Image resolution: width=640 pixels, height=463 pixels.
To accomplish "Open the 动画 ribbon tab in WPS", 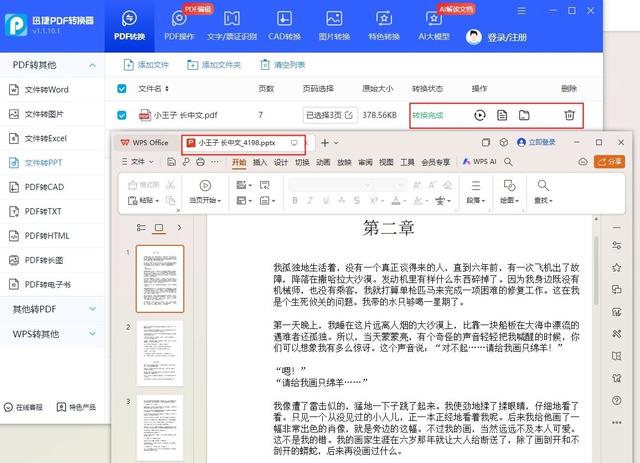I will click(323, 162).
